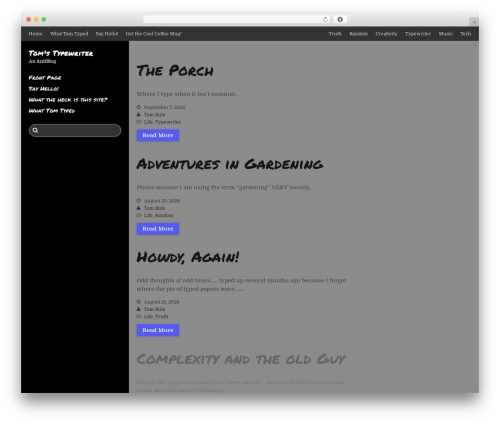Viewport: 500px width, 423px height.
Task: Read More for Adventures in Gardening
Action: tap(158, 229)
